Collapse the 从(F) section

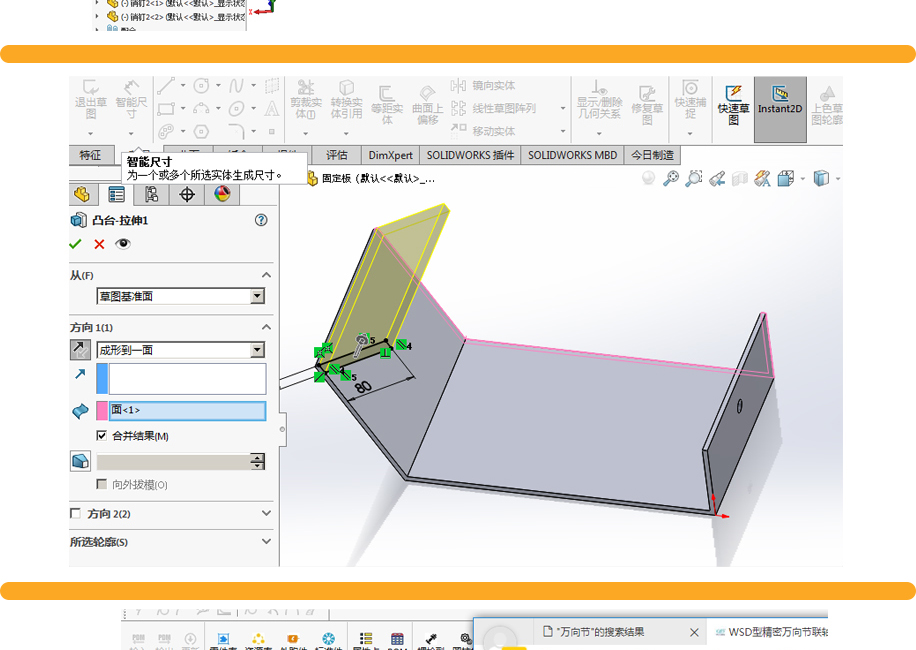point(266,275)
